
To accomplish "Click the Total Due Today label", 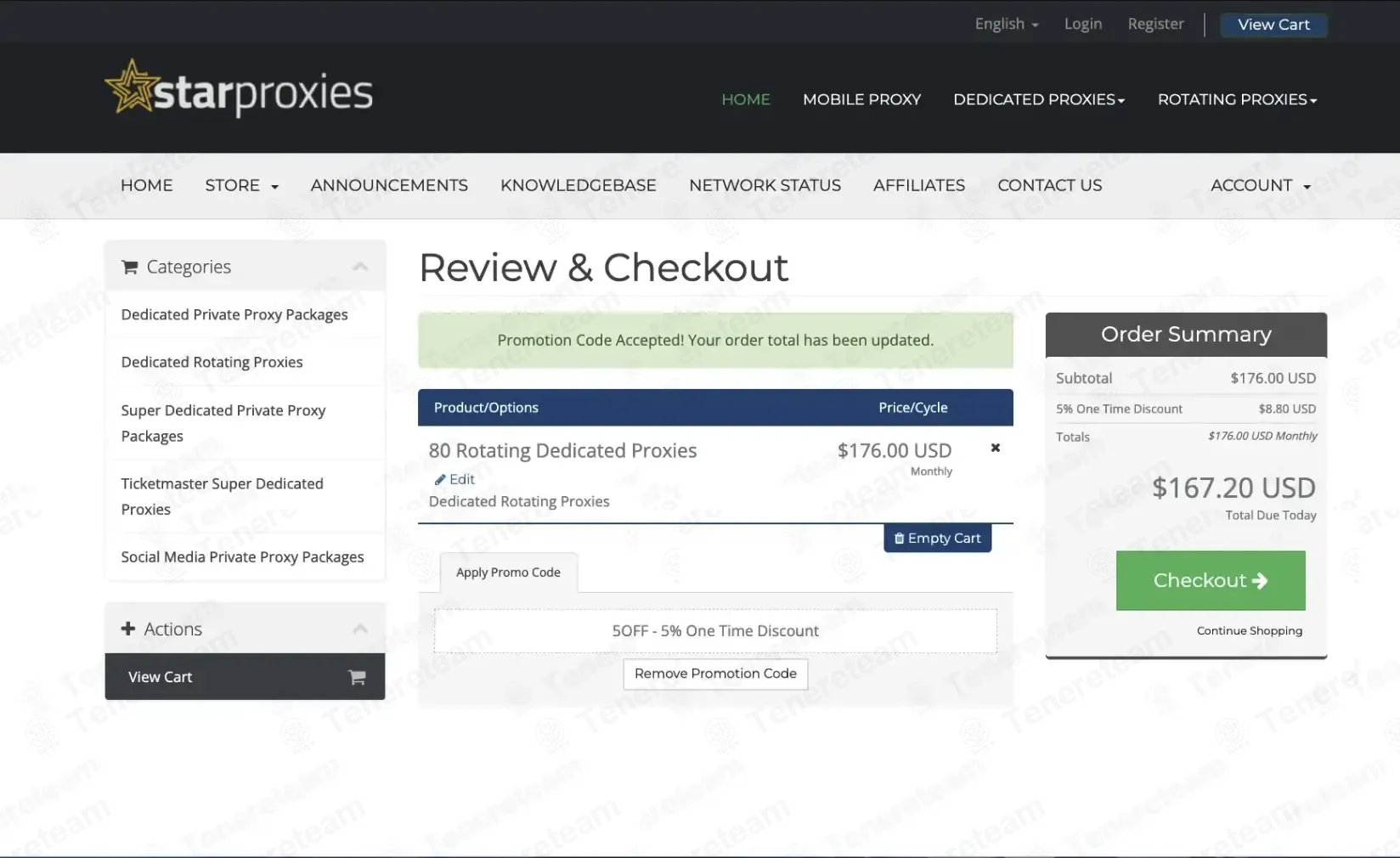I will pos(1271,515).
